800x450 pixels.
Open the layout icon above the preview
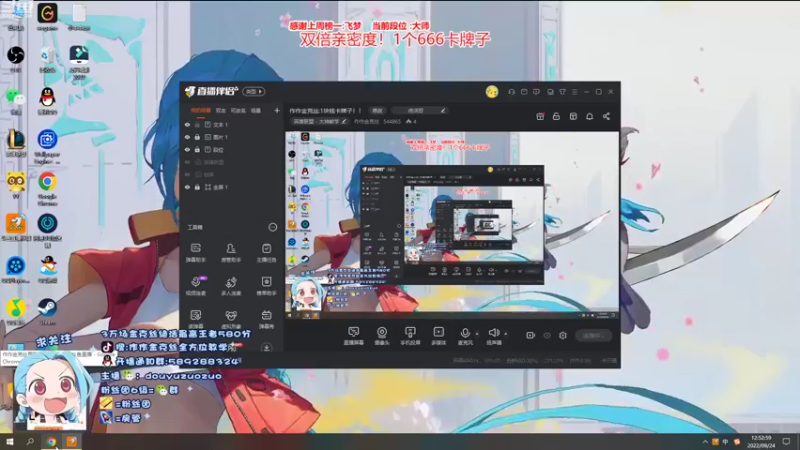pyautogui.click(x=573, y=116)
